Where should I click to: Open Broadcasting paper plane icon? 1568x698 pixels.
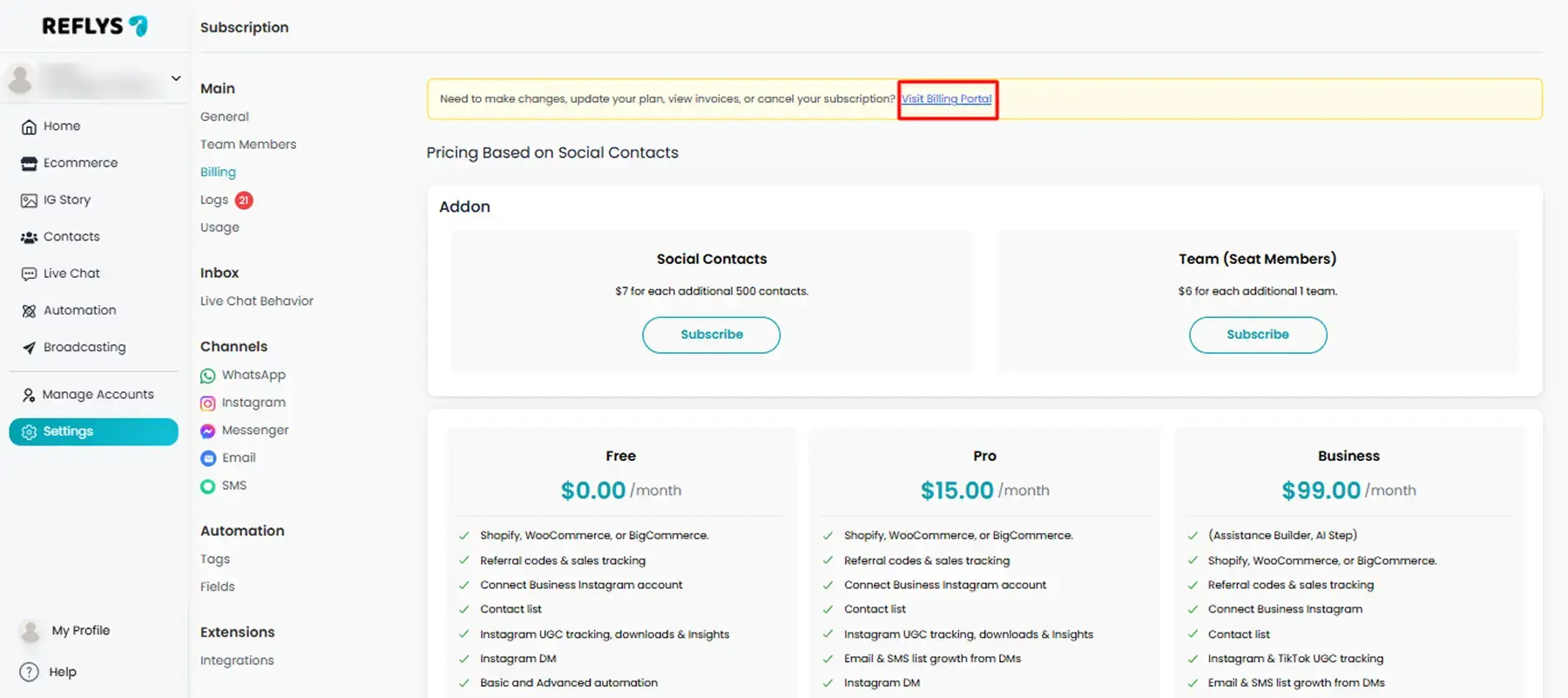tap(29, 348)
